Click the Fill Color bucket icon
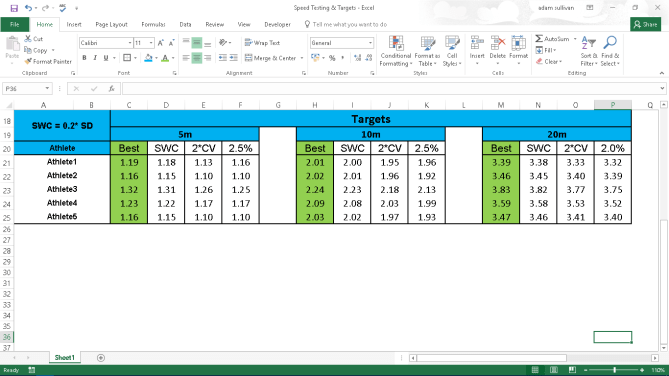The height and width of the screenshot is (376, 669). pos(148,58)
